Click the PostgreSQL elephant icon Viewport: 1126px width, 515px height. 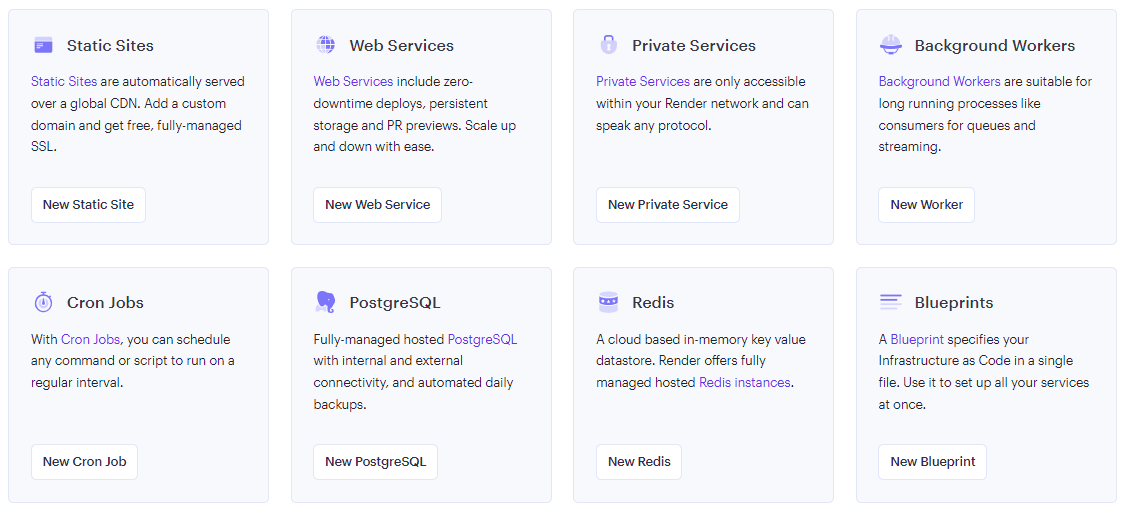[x=325, y=302]
